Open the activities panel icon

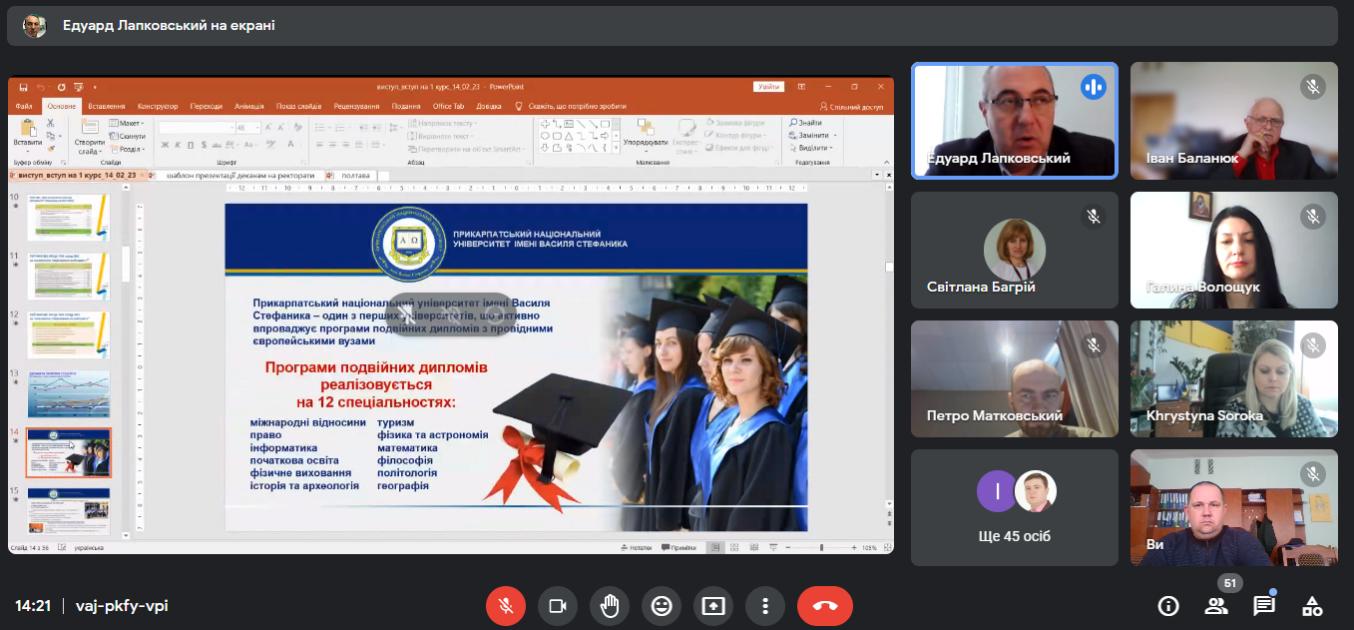pyautogui.click(x=1312, y=606)
